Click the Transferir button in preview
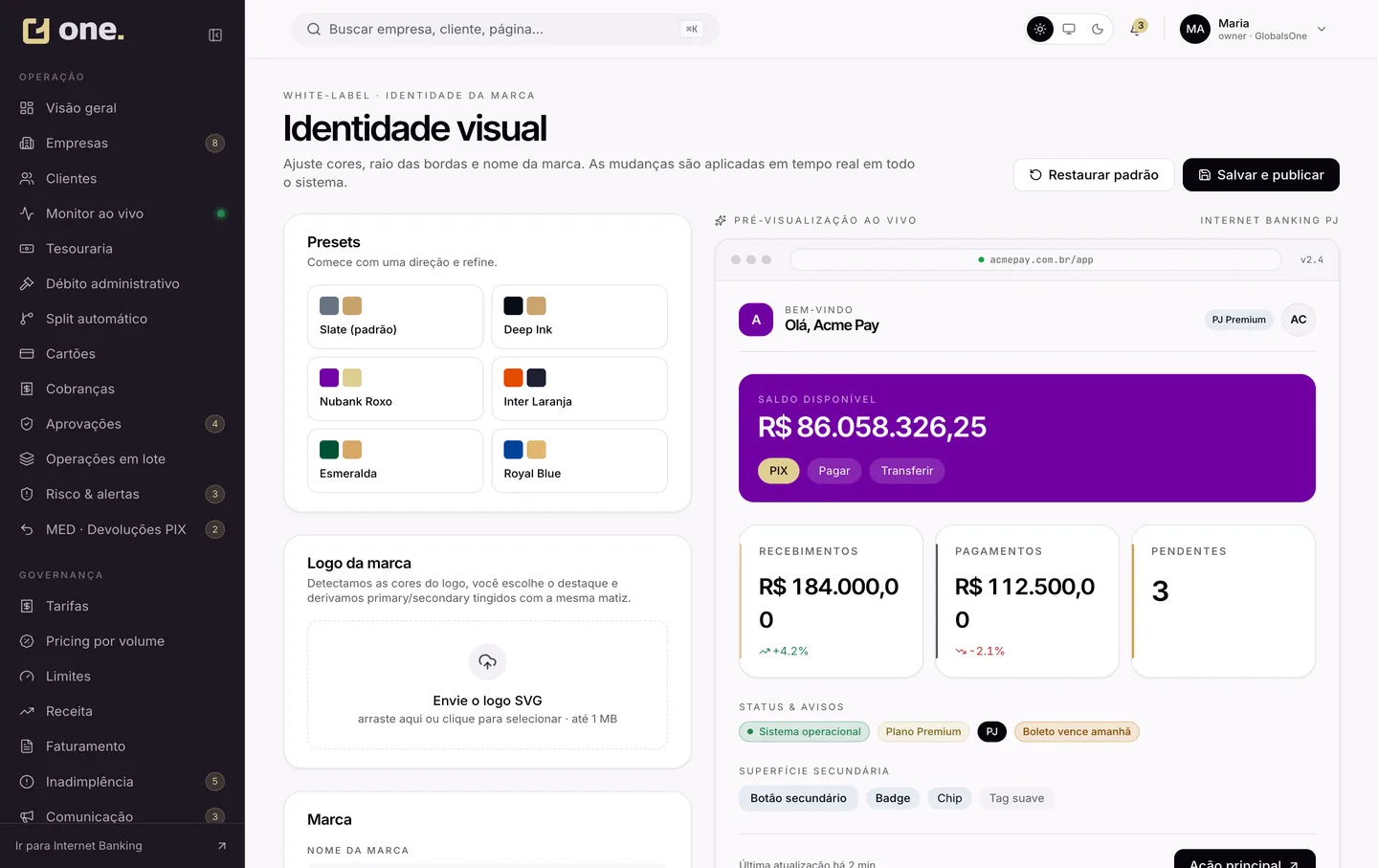 pyautogui.click(x=907, y=471)
